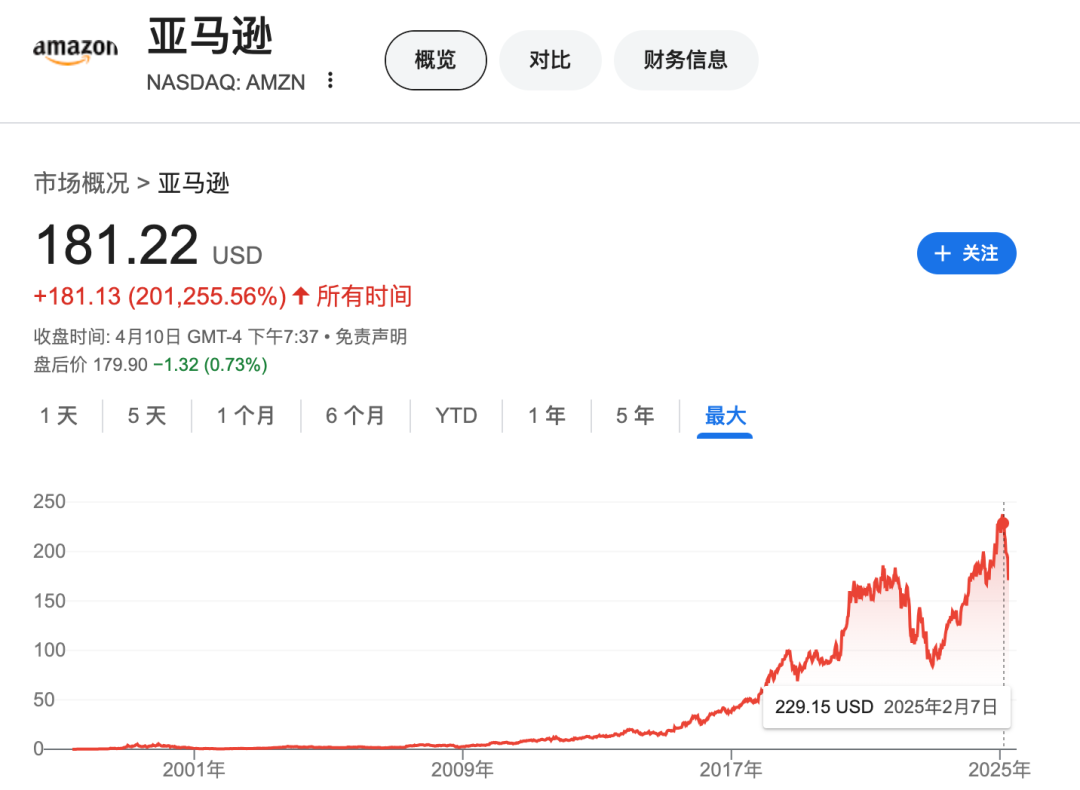Select the 1 个月 time range
1080x790 pixels.
pos(246,416)
